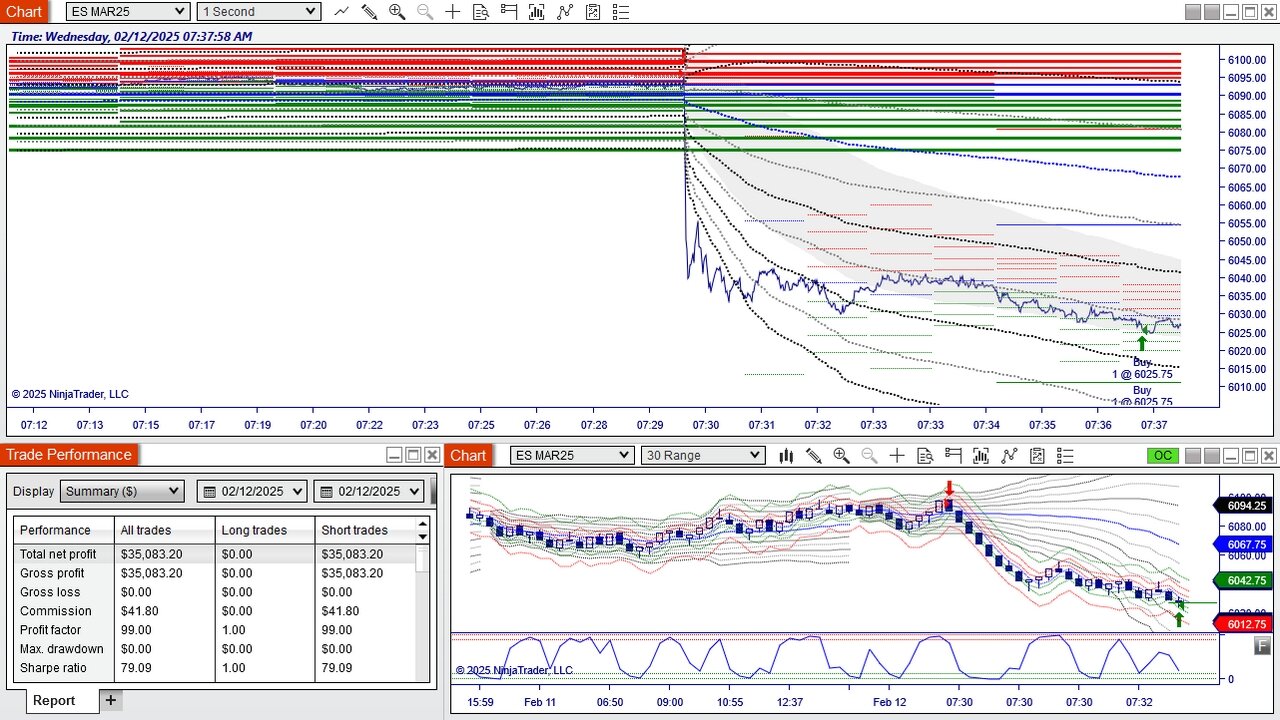Click blue 6067.75 price marker

(1242, 545)
